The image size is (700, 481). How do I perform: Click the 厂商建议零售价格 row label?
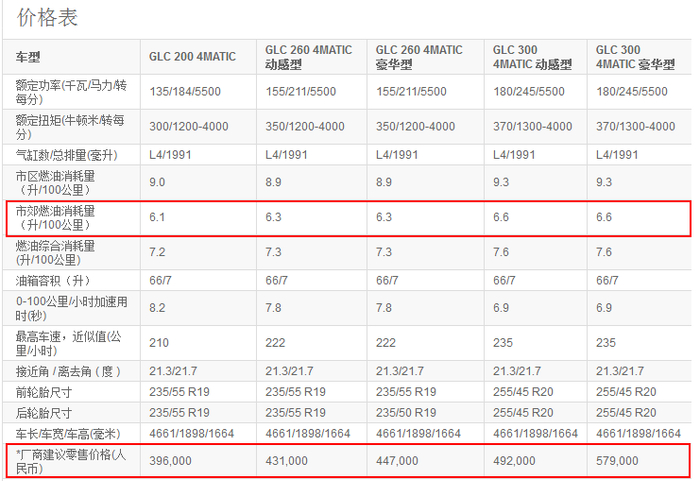(71, 462)
